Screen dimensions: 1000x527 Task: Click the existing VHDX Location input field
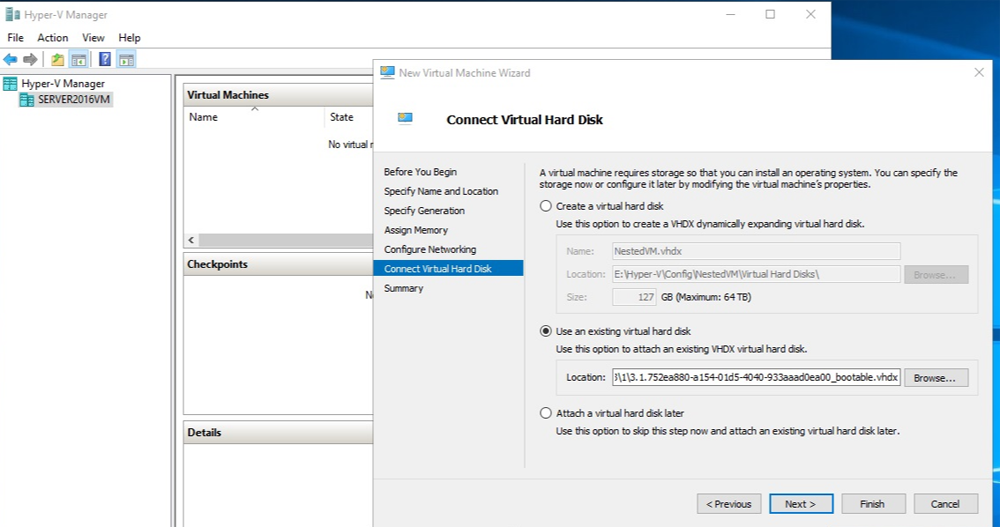click(756, 378)
